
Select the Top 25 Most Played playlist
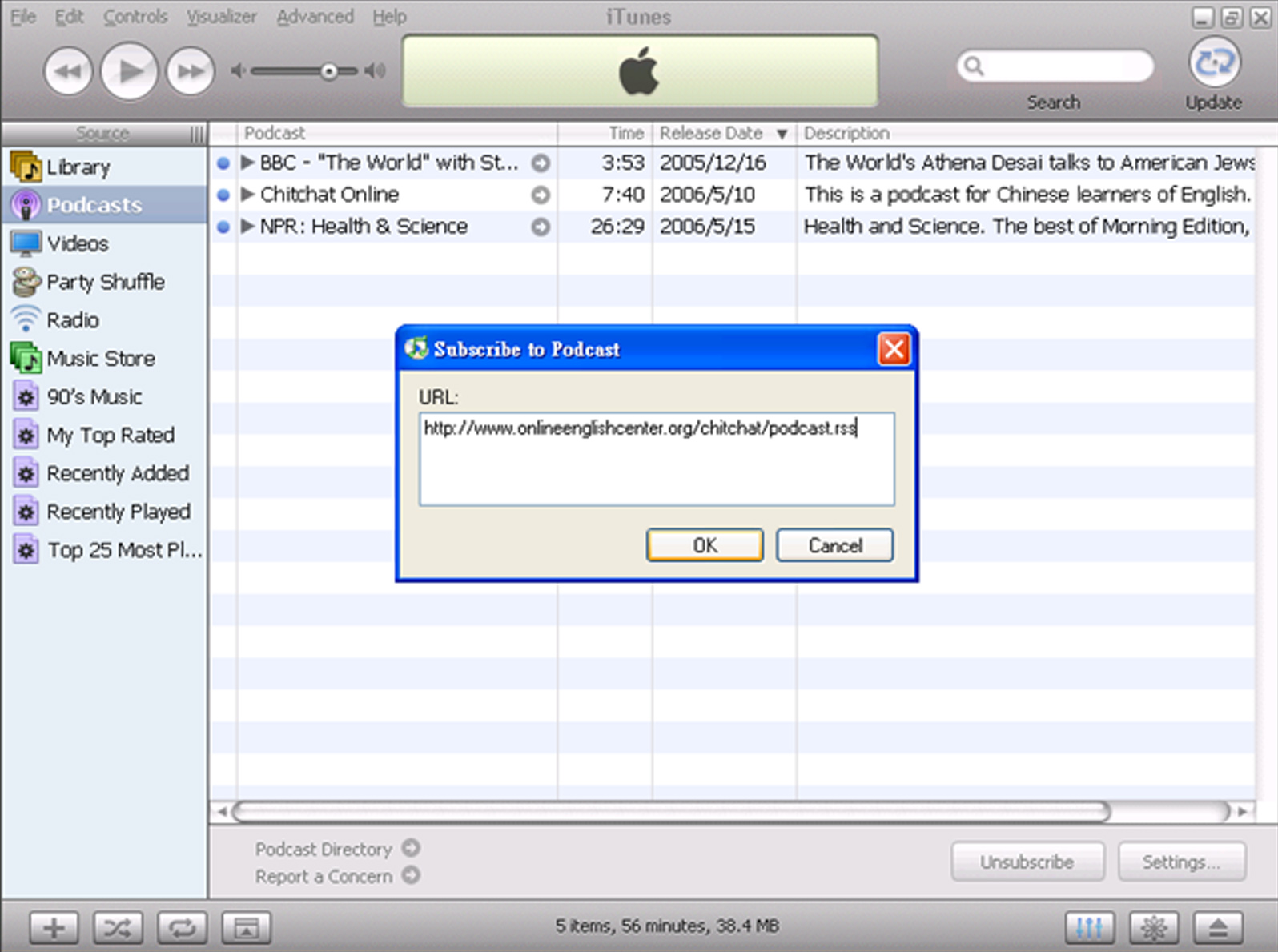(104, 550)
